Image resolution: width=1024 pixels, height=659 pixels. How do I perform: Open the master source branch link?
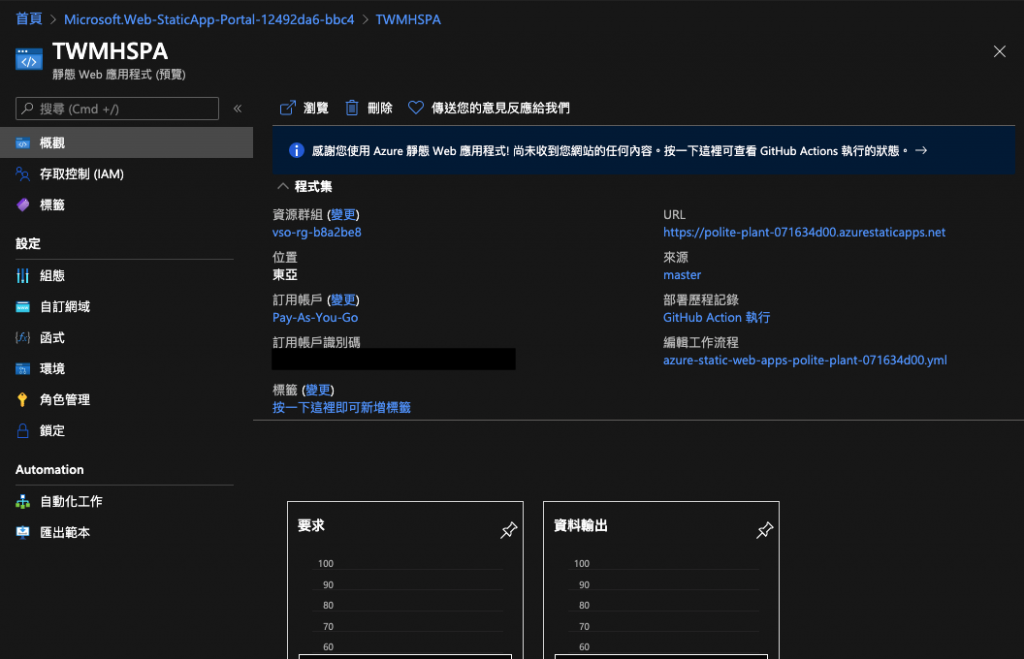pos(682,275)
